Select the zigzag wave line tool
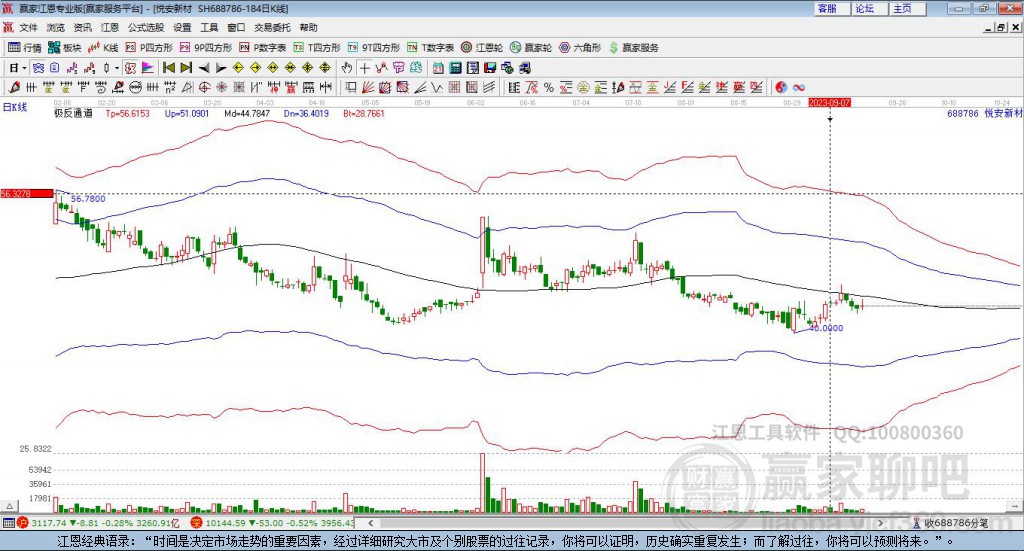Screen dimensions: 1024x551 (437, 87)
